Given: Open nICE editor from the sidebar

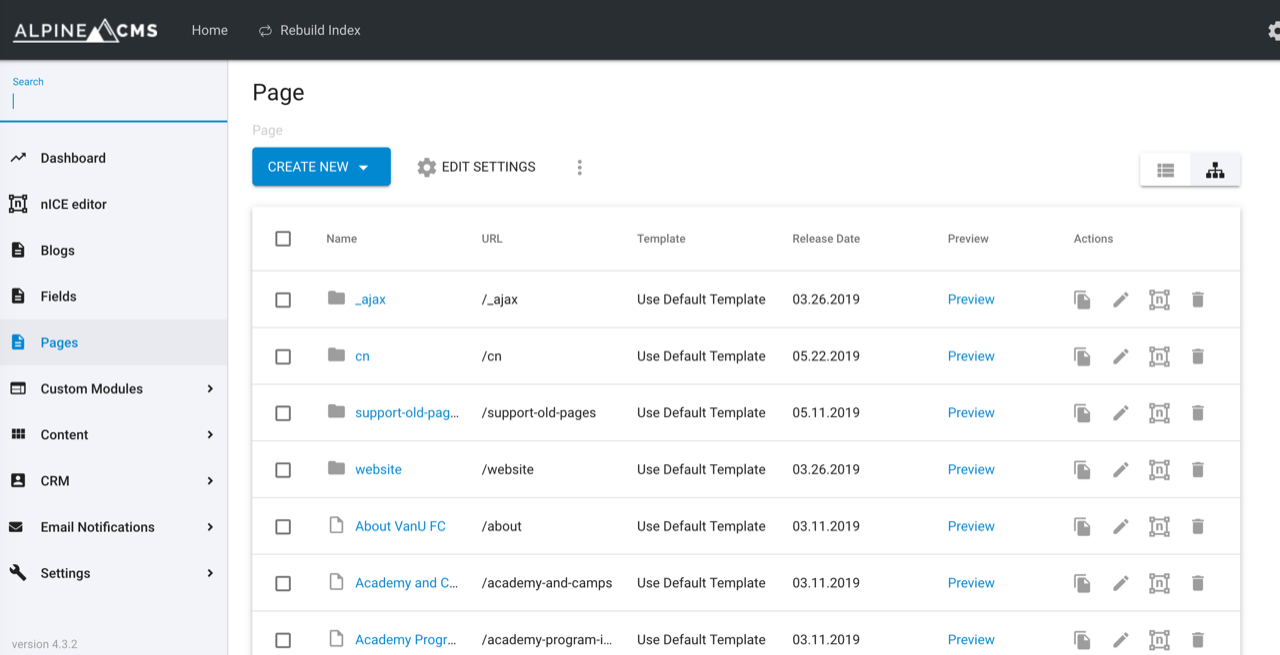Looking at the screenshot, I should tap(114, 204).
